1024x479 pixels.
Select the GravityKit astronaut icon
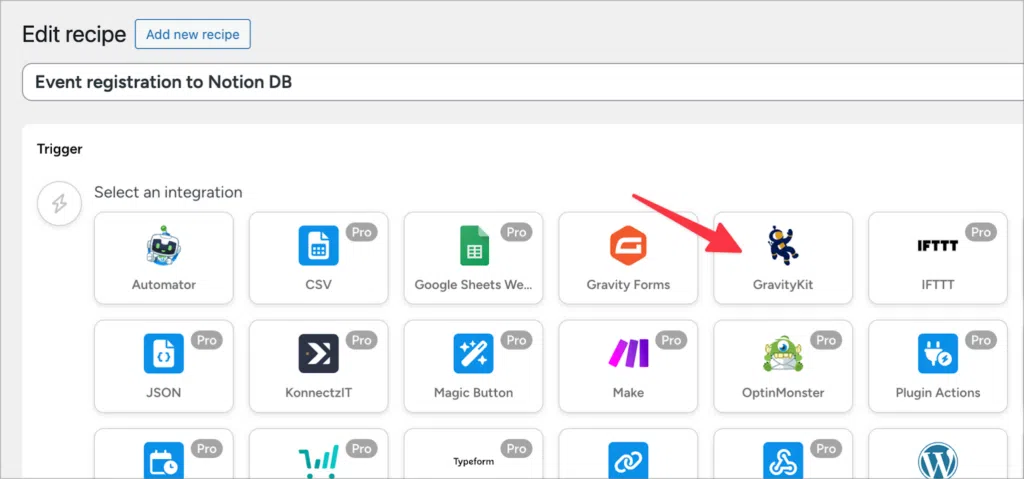click(783, 246)
